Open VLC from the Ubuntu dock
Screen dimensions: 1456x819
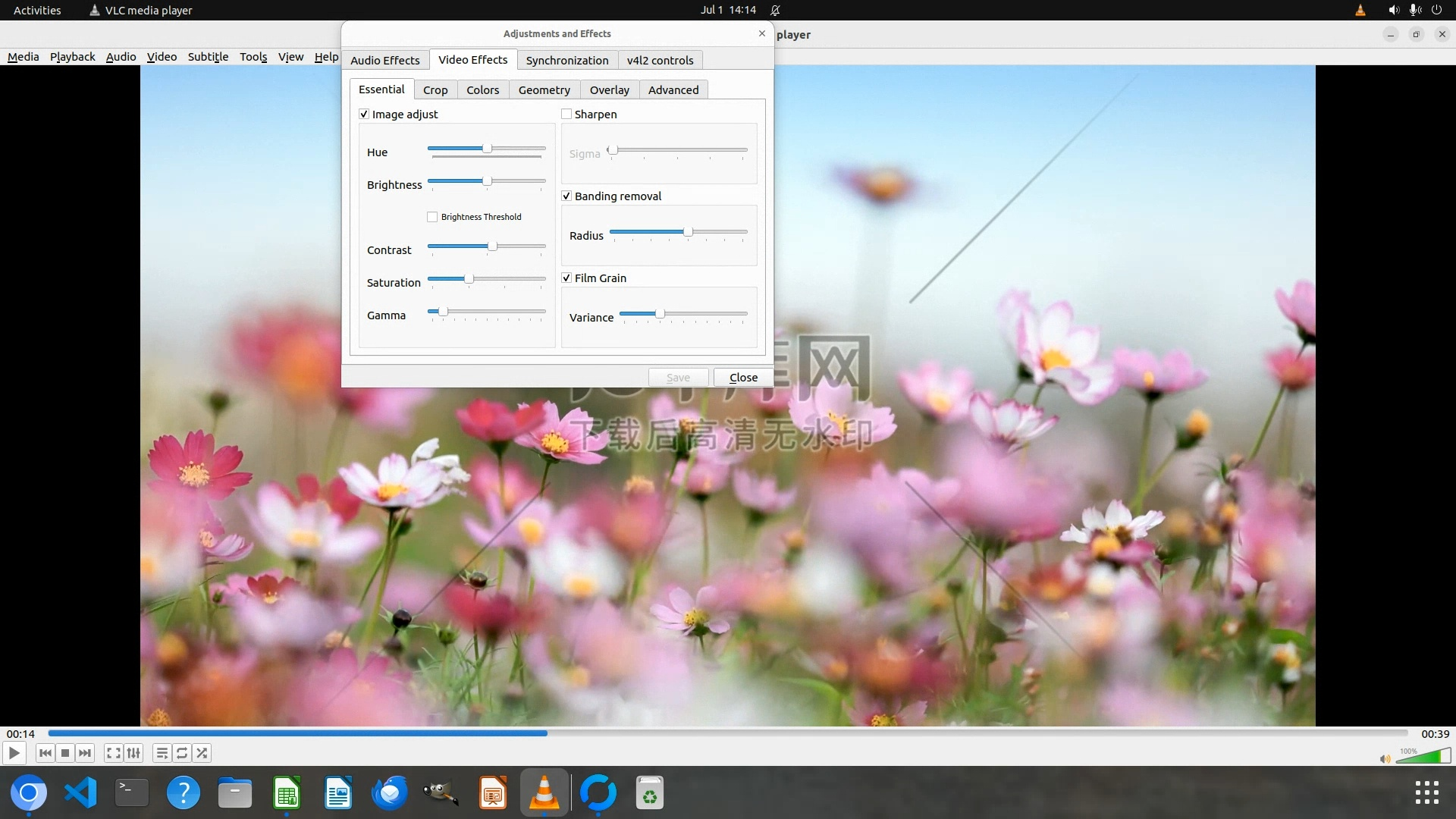(x=544, y=793)
